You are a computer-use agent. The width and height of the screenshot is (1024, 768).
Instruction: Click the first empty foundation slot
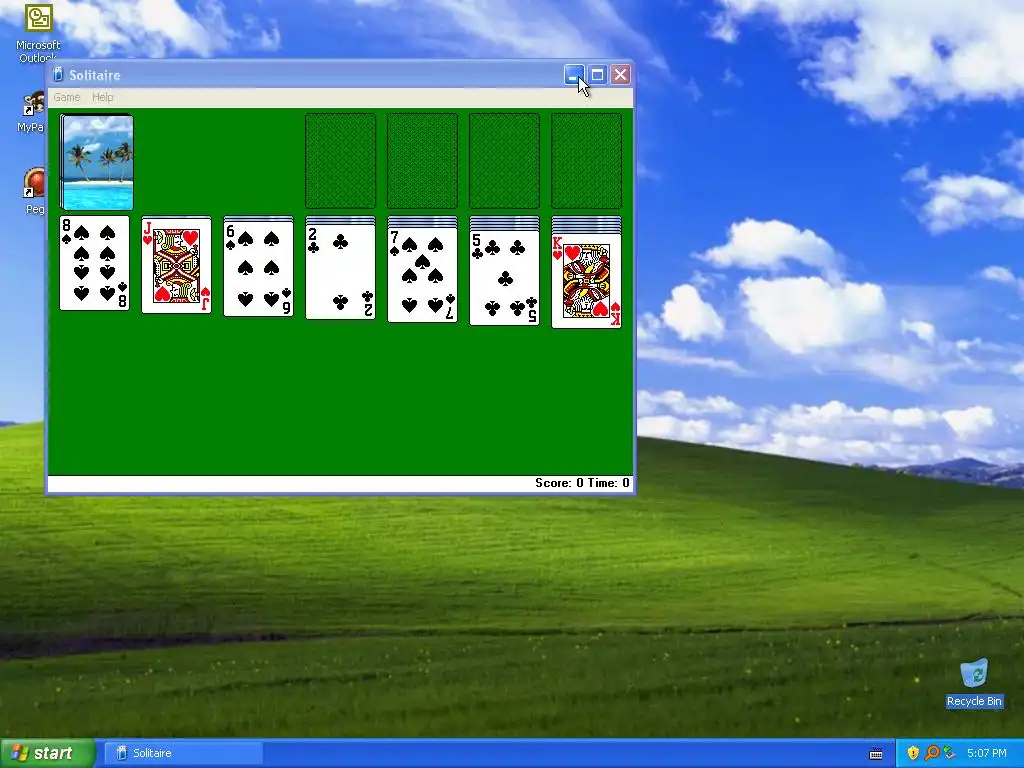(x=340, y=161)
